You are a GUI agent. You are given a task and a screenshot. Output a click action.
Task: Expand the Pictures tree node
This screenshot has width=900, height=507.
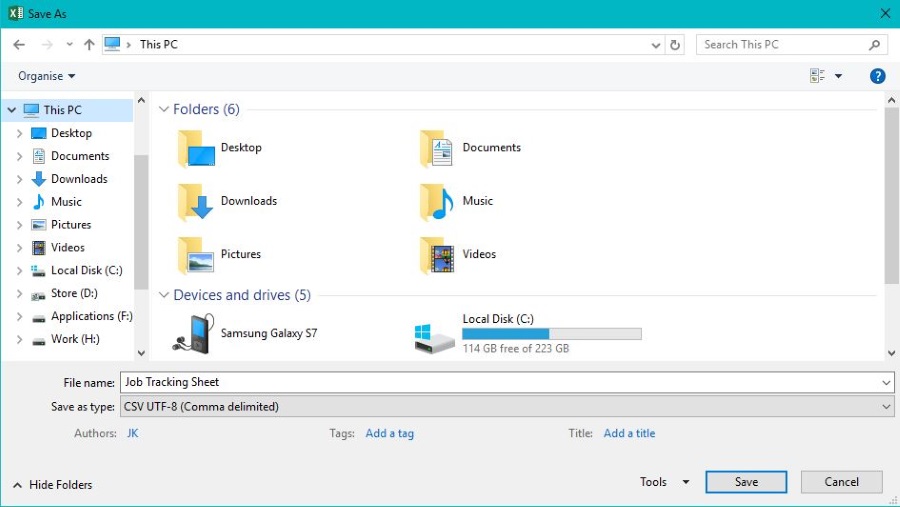(20, 225)
